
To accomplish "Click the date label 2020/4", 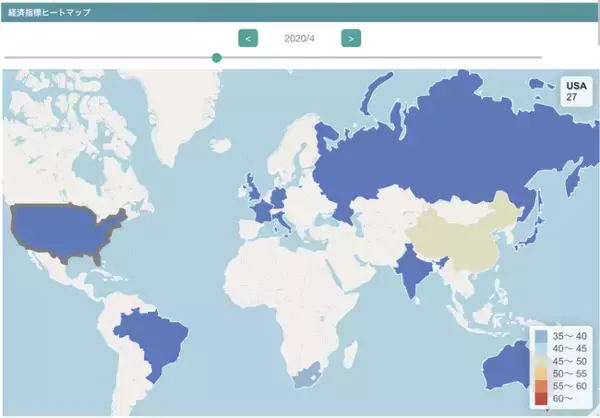I will 299,39.
